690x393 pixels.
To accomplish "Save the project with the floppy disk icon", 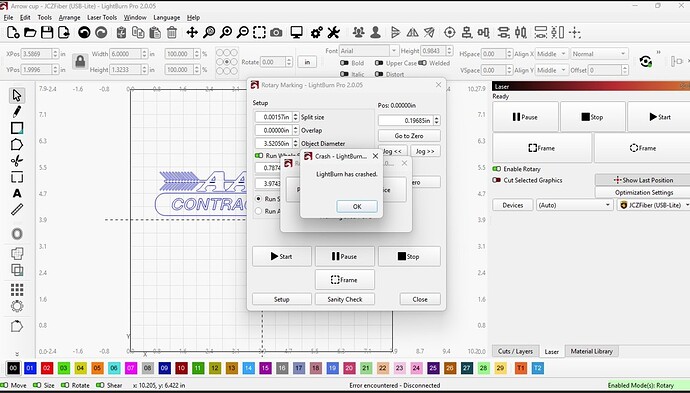I will (x=47, y=32).
